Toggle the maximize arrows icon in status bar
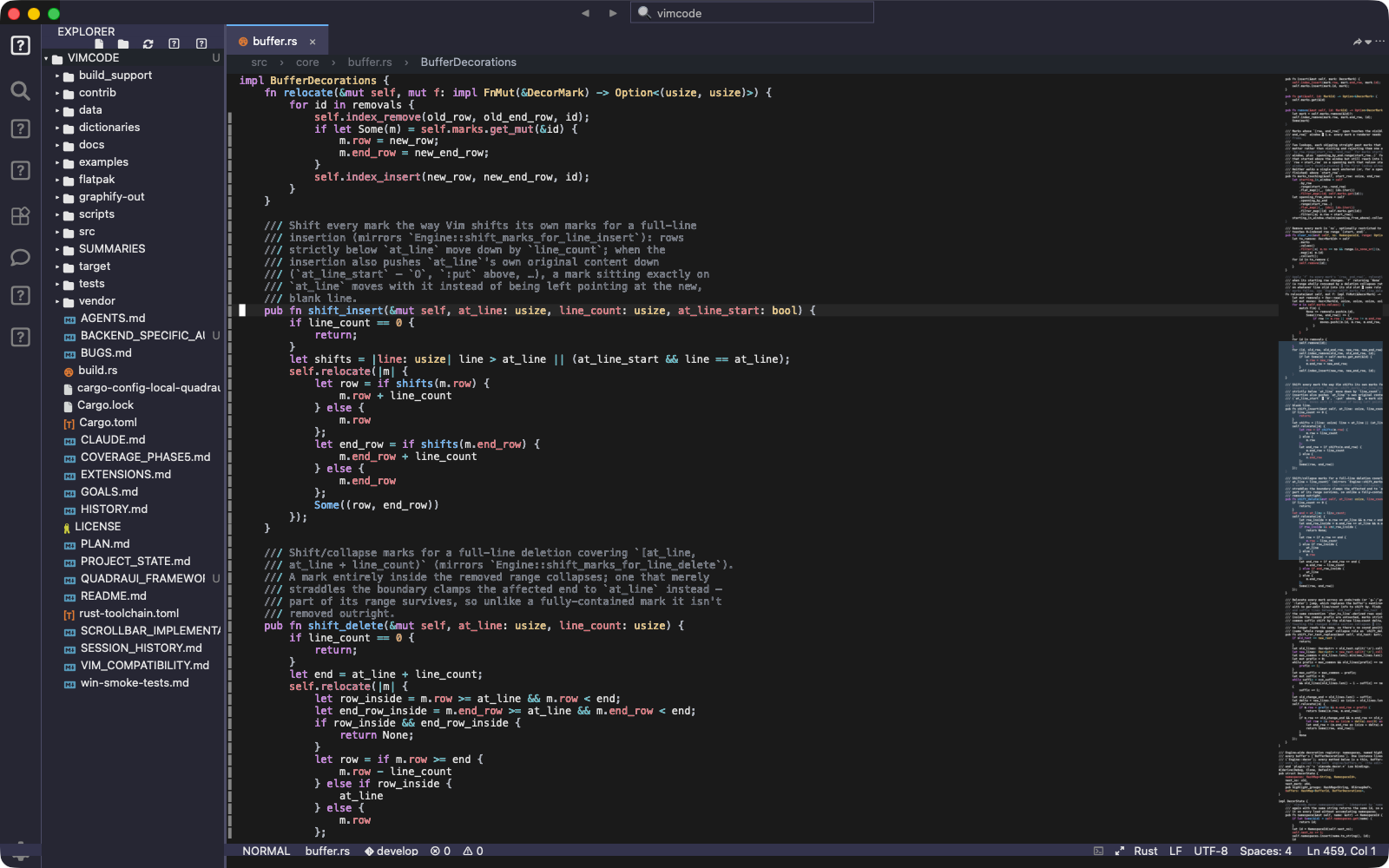The height and width of the screenshot is (868, 1389). 1120,851
